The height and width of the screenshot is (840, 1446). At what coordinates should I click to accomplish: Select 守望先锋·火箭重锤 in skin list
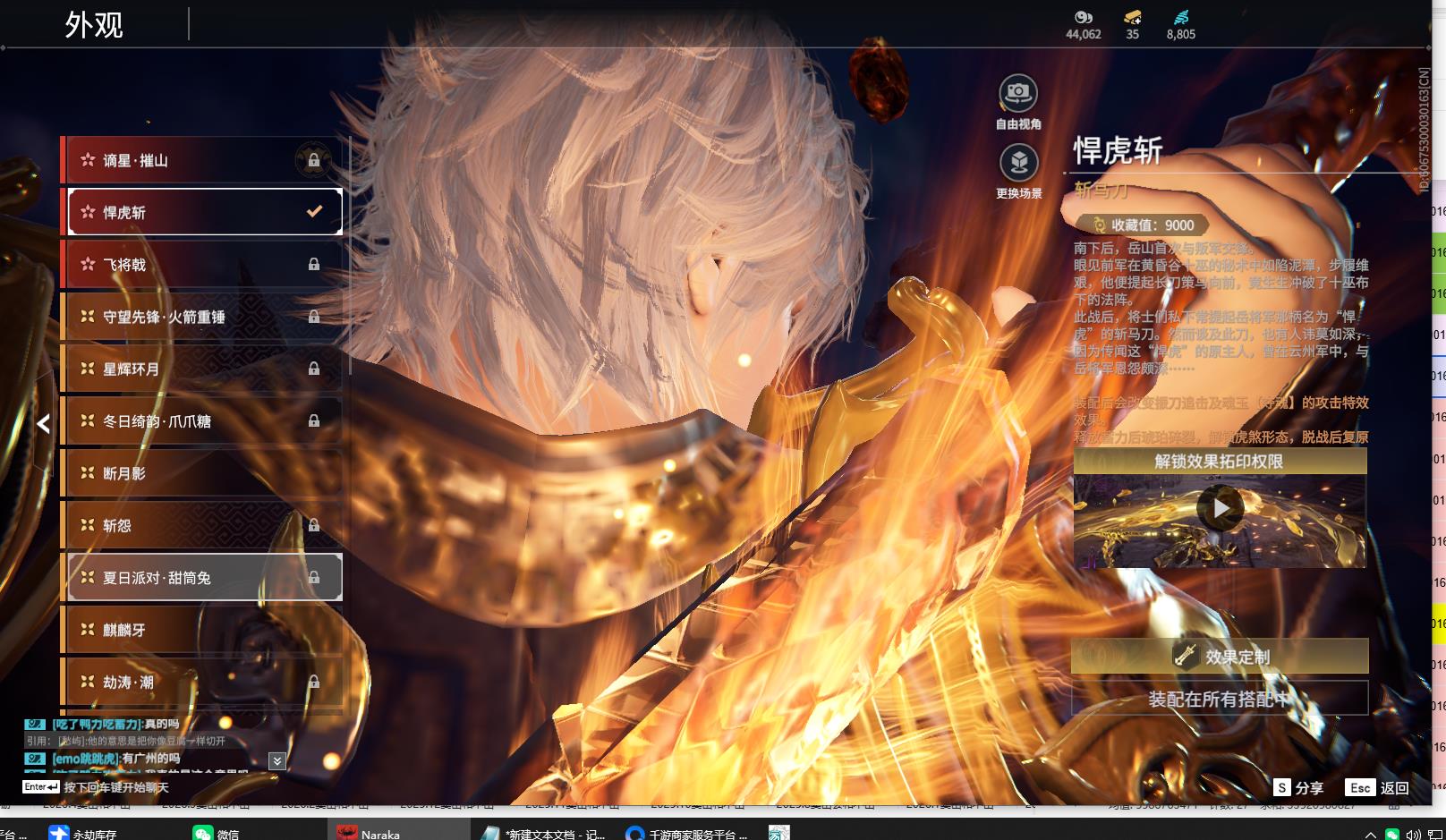[201, 317]
